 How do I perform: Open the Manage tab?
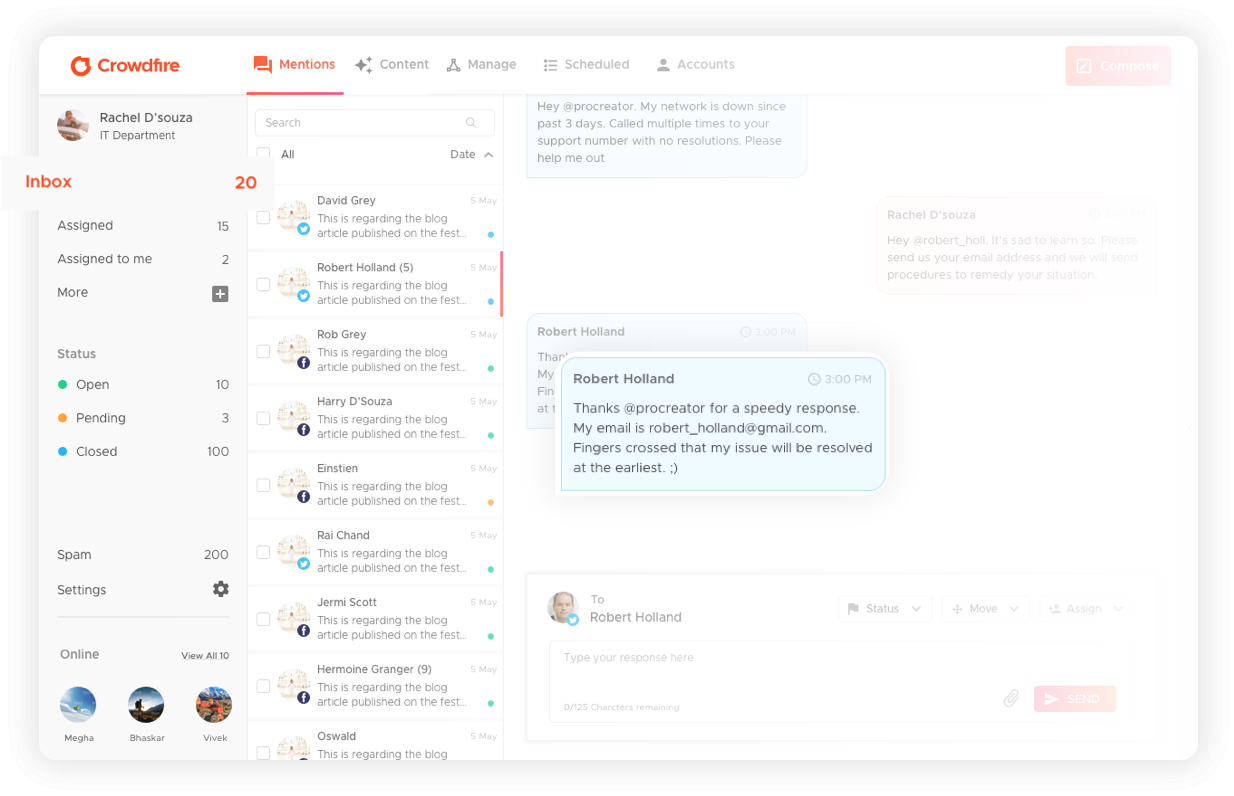(481, 64)
